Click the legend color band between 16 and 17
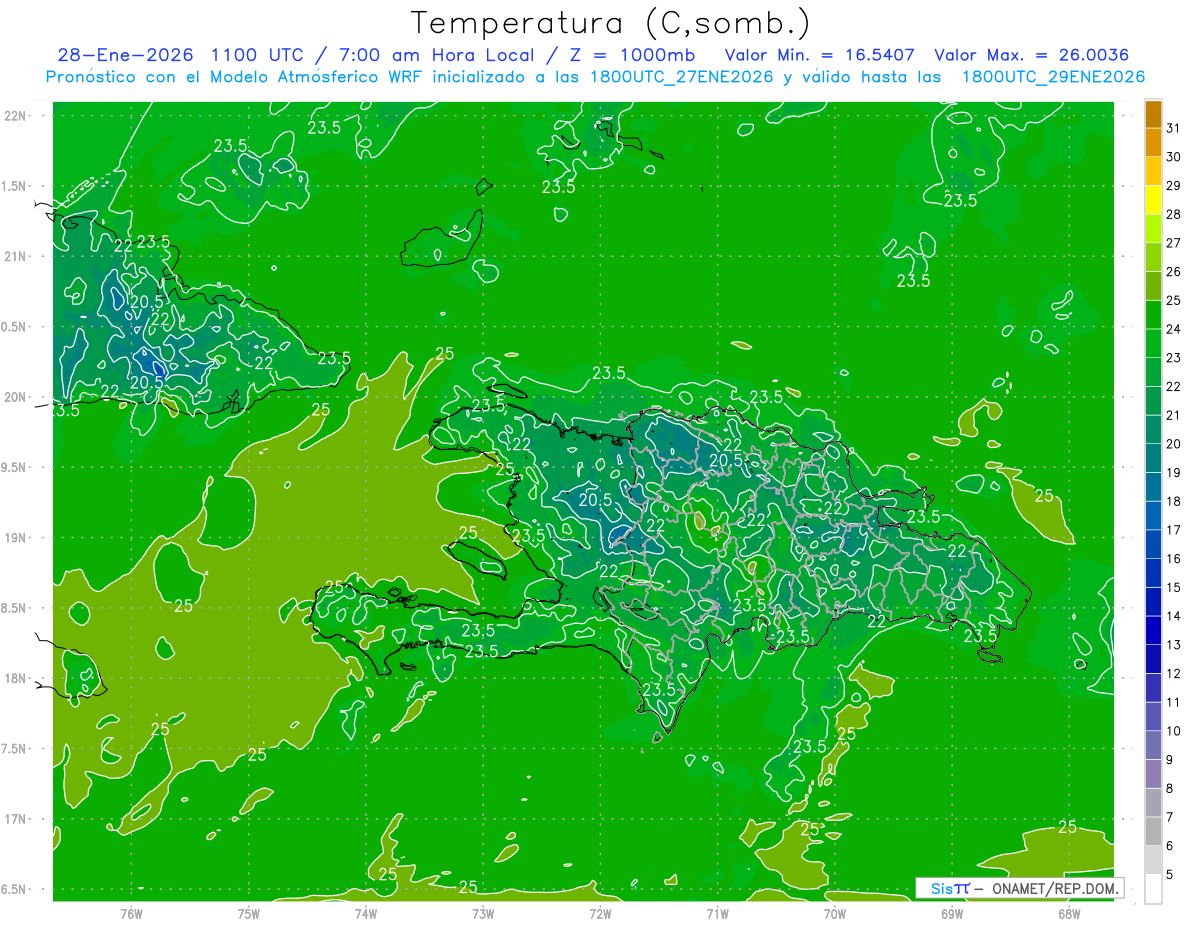Viewport: 1200px width, 927px height. coord(1153,545)
